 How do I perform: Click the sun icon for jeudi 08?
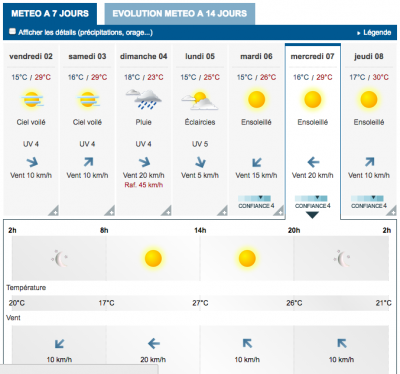click(x=369, y=99)
